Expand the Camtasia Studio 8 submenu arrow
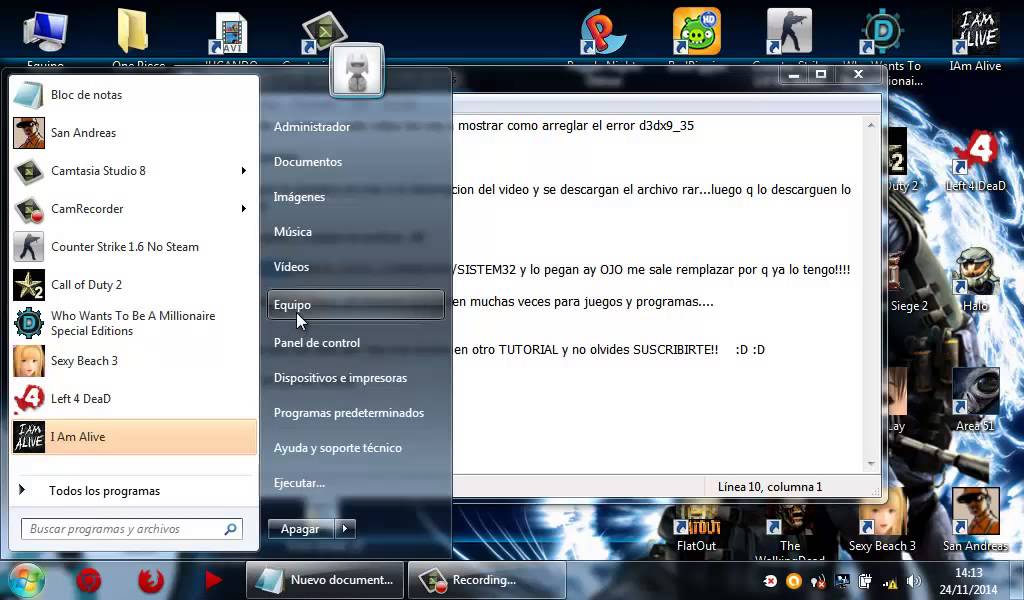 [244, 171]
